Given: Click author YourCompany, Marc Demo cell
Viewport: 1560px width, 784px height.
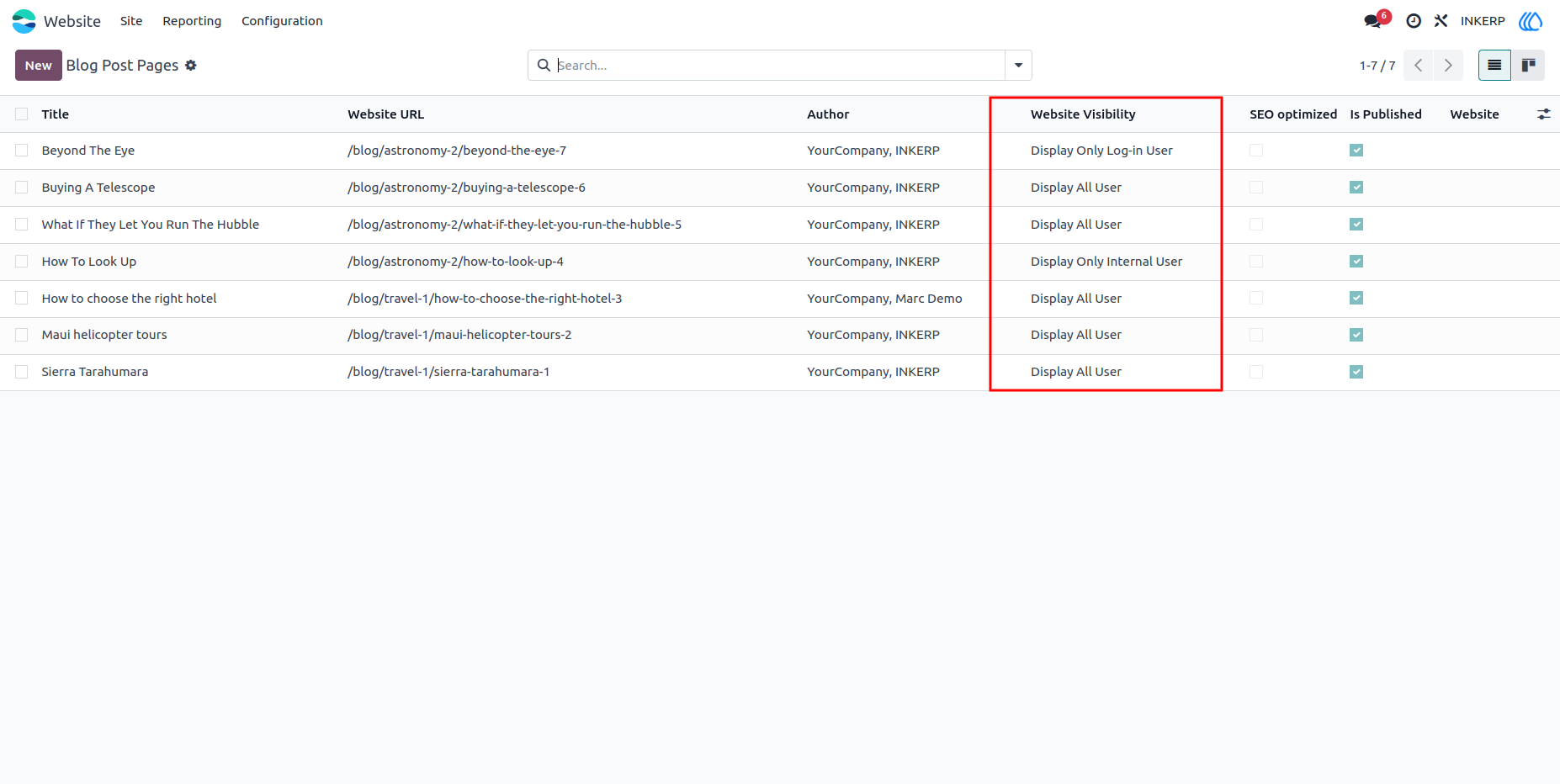Looking at the screenshot, I should click(x=884, y=299).
